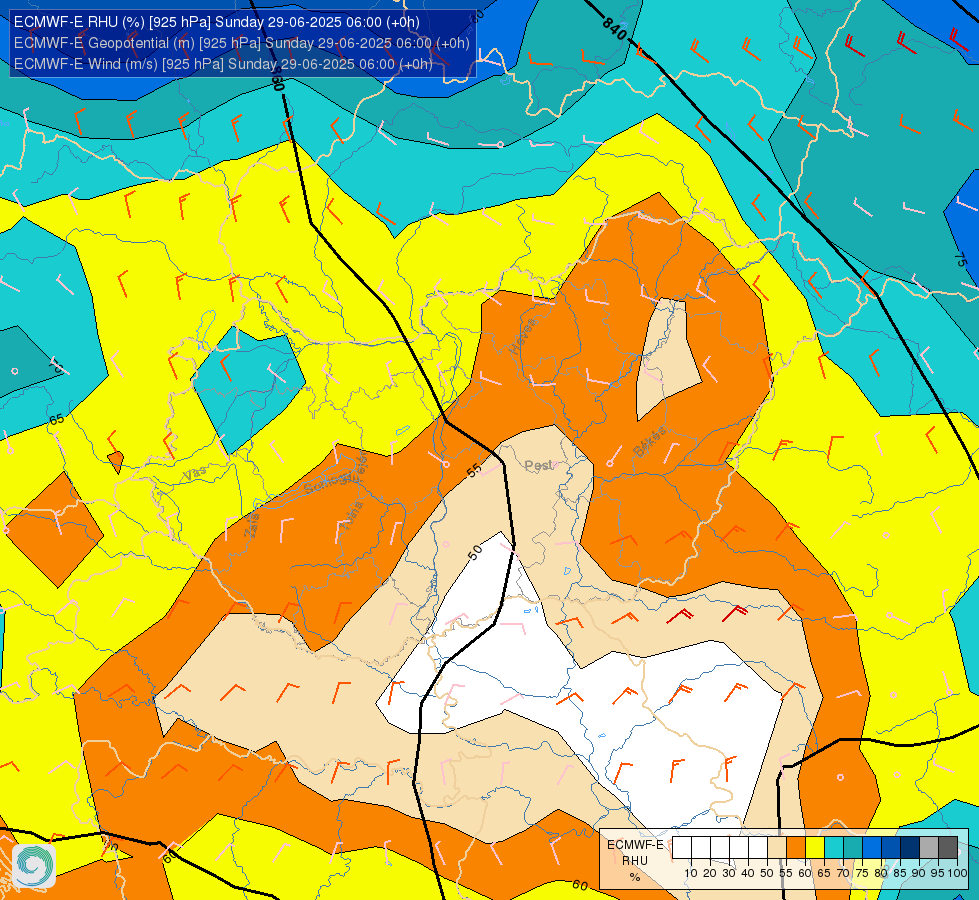Click the Heves county label

523,337
